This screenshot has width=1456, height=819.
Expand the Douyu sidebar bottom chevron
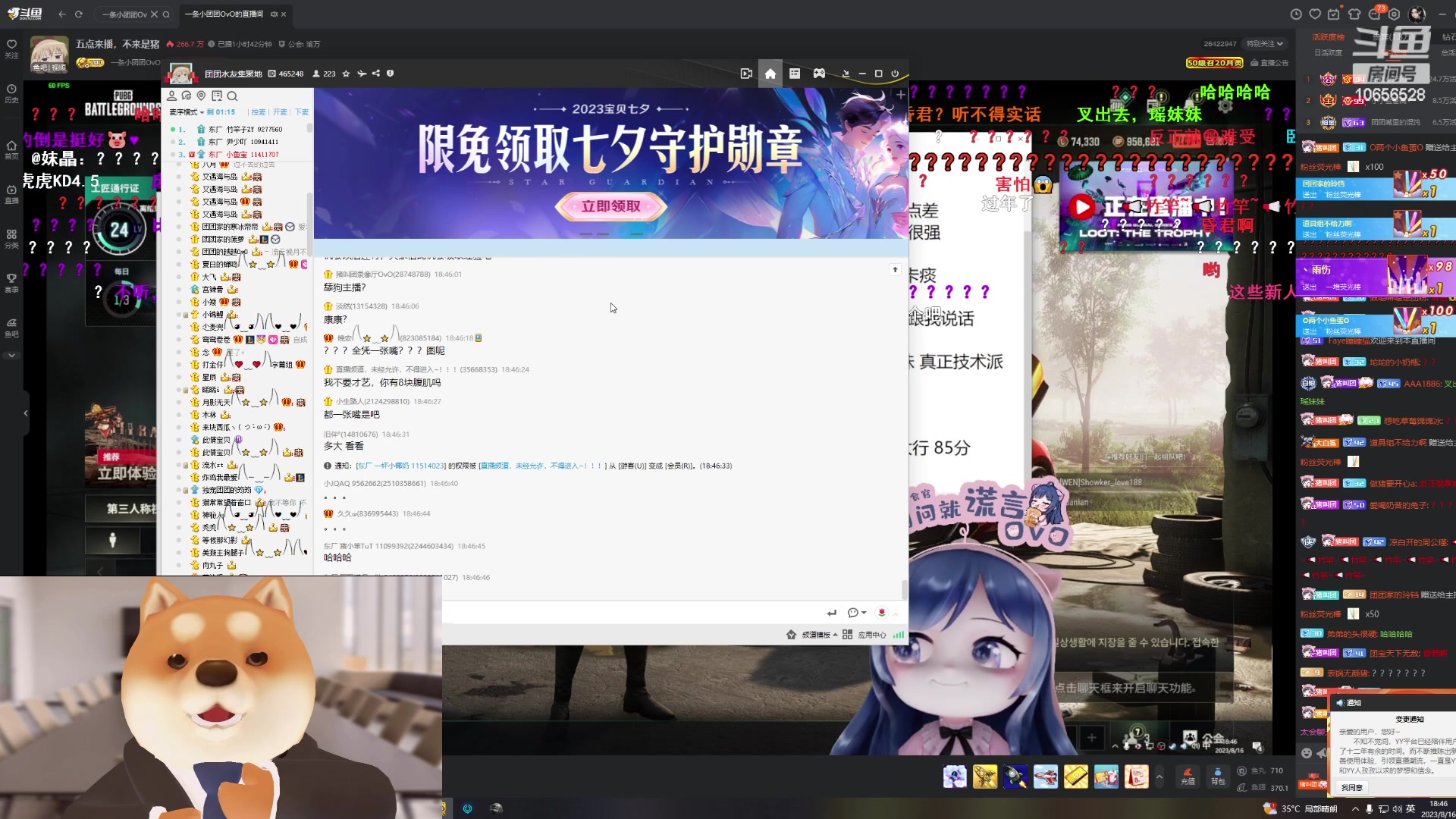tap(11, 355)
